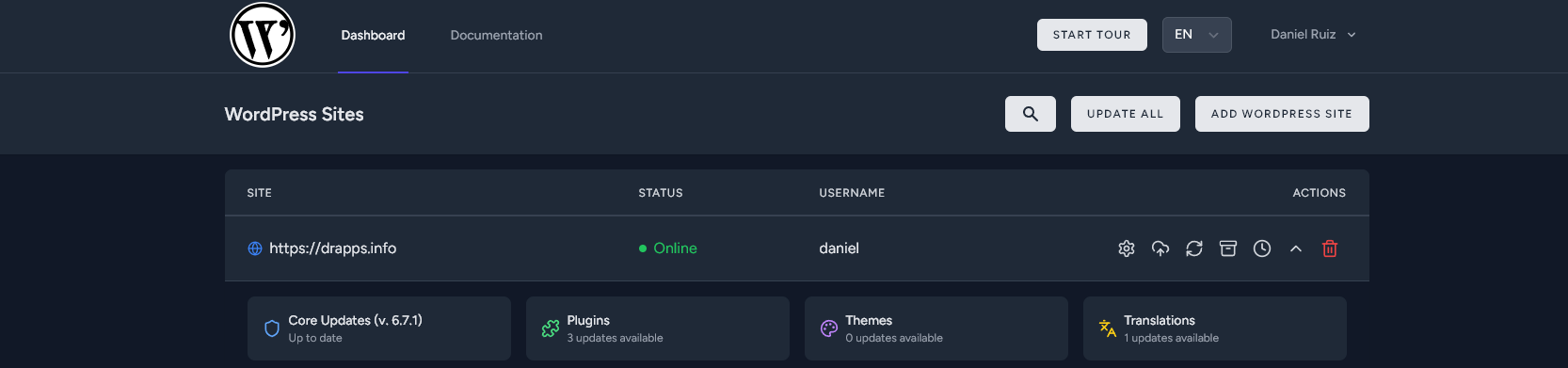The height and width of the screenshot is (368, 1568).
Task: Open the https://drapps.info site link
Action: [333, 248]
